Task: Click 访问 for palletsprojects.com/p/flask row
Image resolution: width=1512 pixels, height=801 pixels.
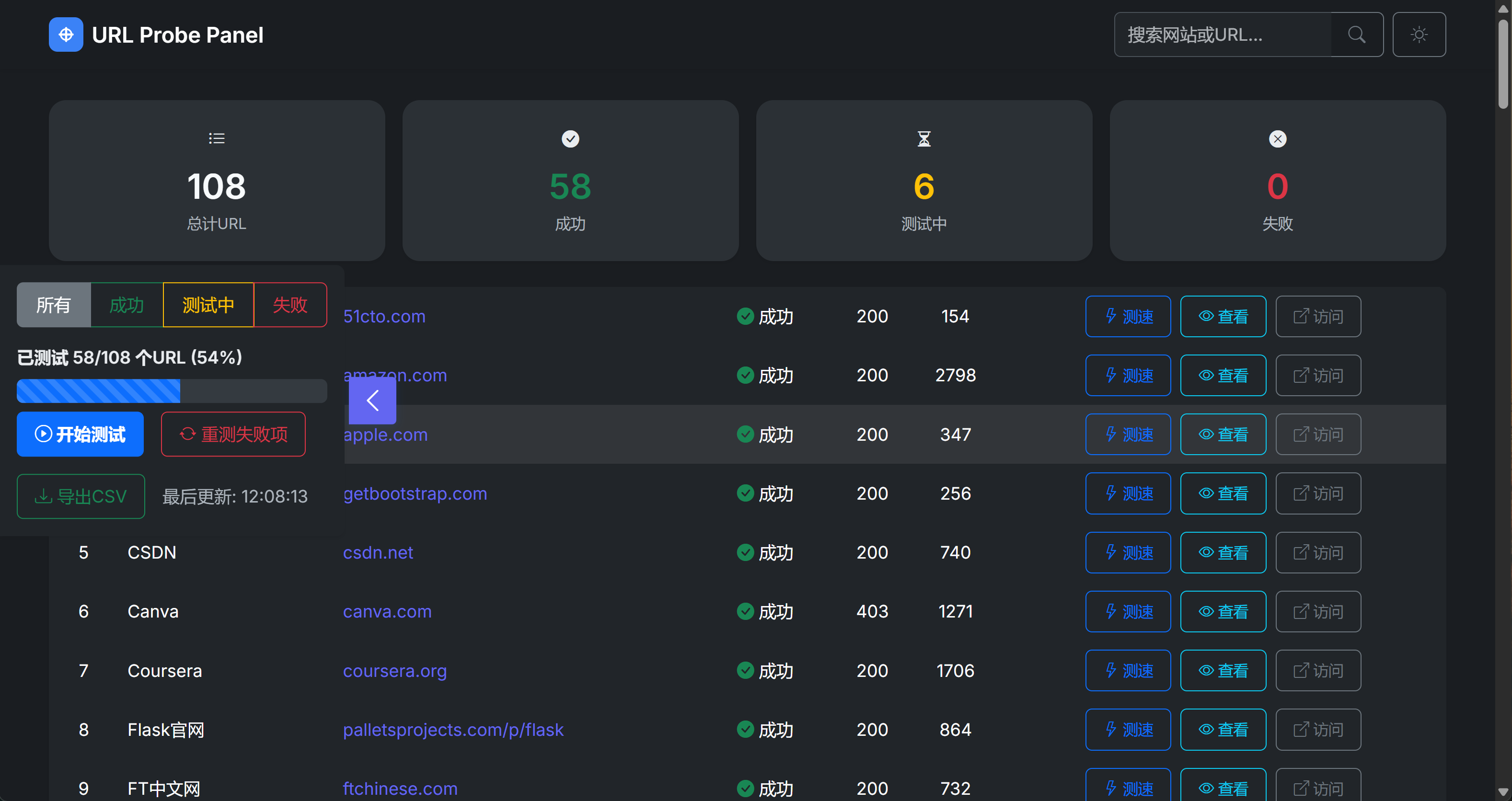Action: [1318, 730]
